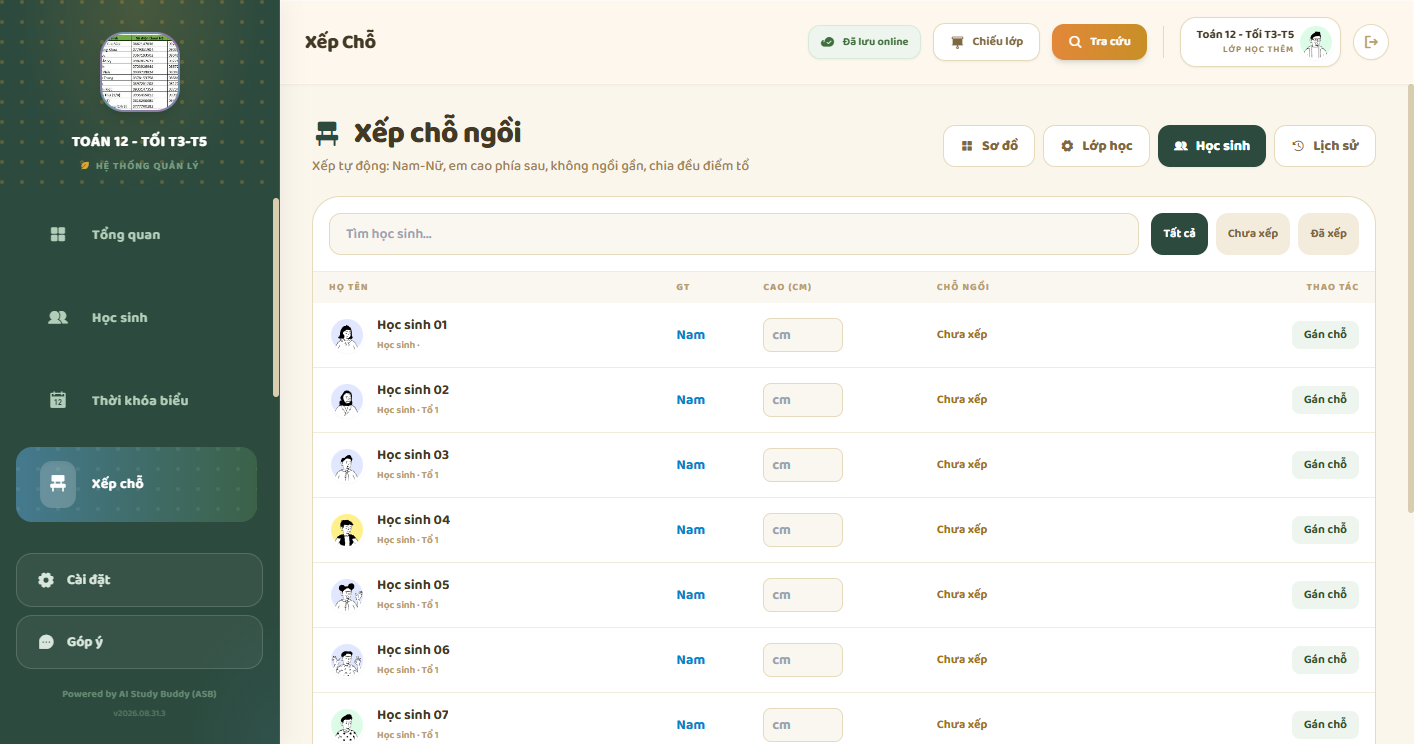Image resolution: width=1414 pixels, height=744 pixels.
Task: Click the Học sinh sidebar people icon
Action: [58, 317]
